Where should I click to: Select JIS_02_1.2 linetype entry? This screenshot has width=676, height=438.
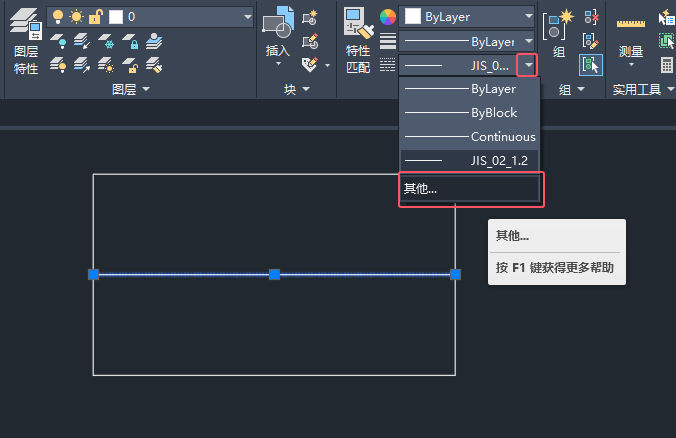coord(469,161)
